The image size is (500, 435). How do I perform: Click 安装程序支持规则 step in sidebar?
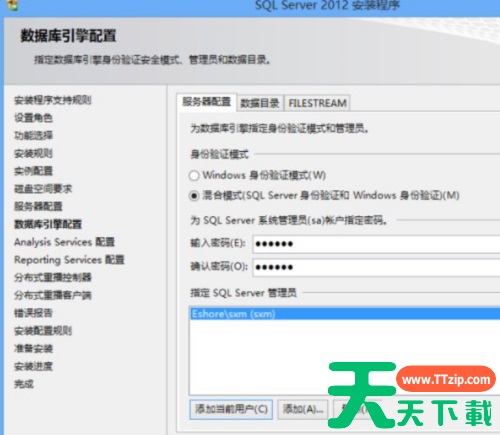[x=53, y=100]
